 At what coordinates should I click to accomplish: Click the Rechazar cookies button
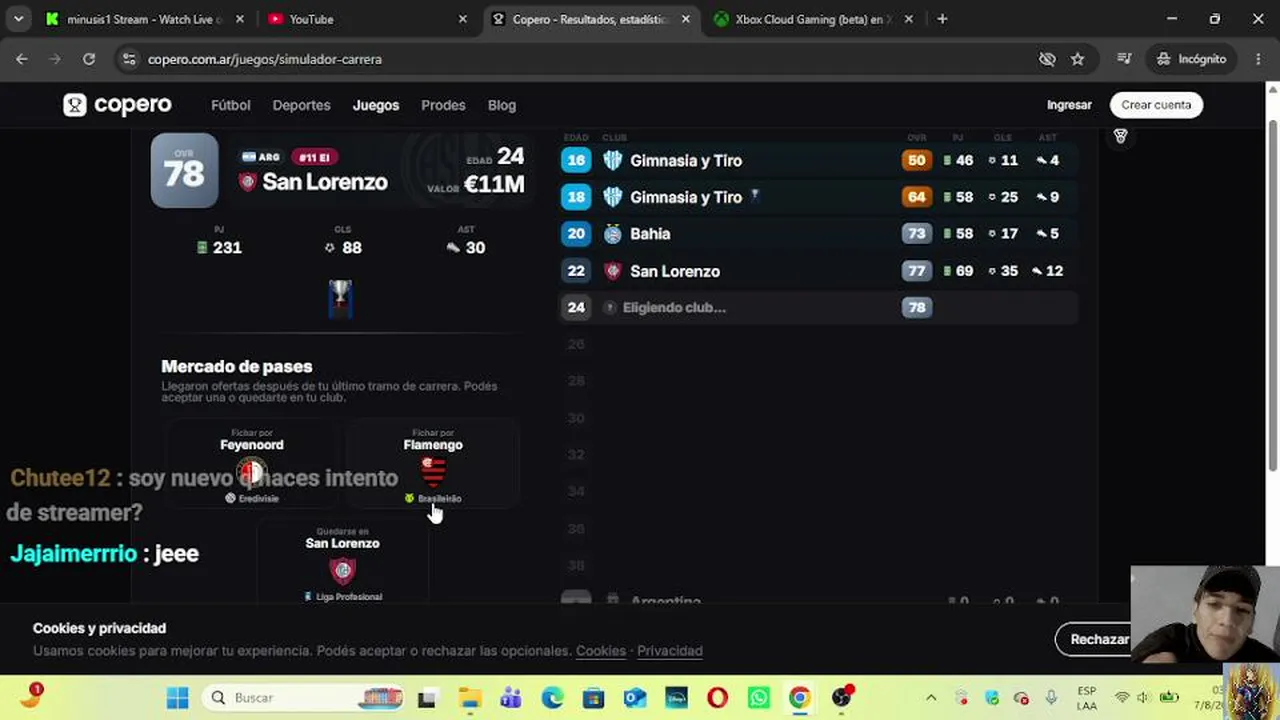coord(1097,639)
